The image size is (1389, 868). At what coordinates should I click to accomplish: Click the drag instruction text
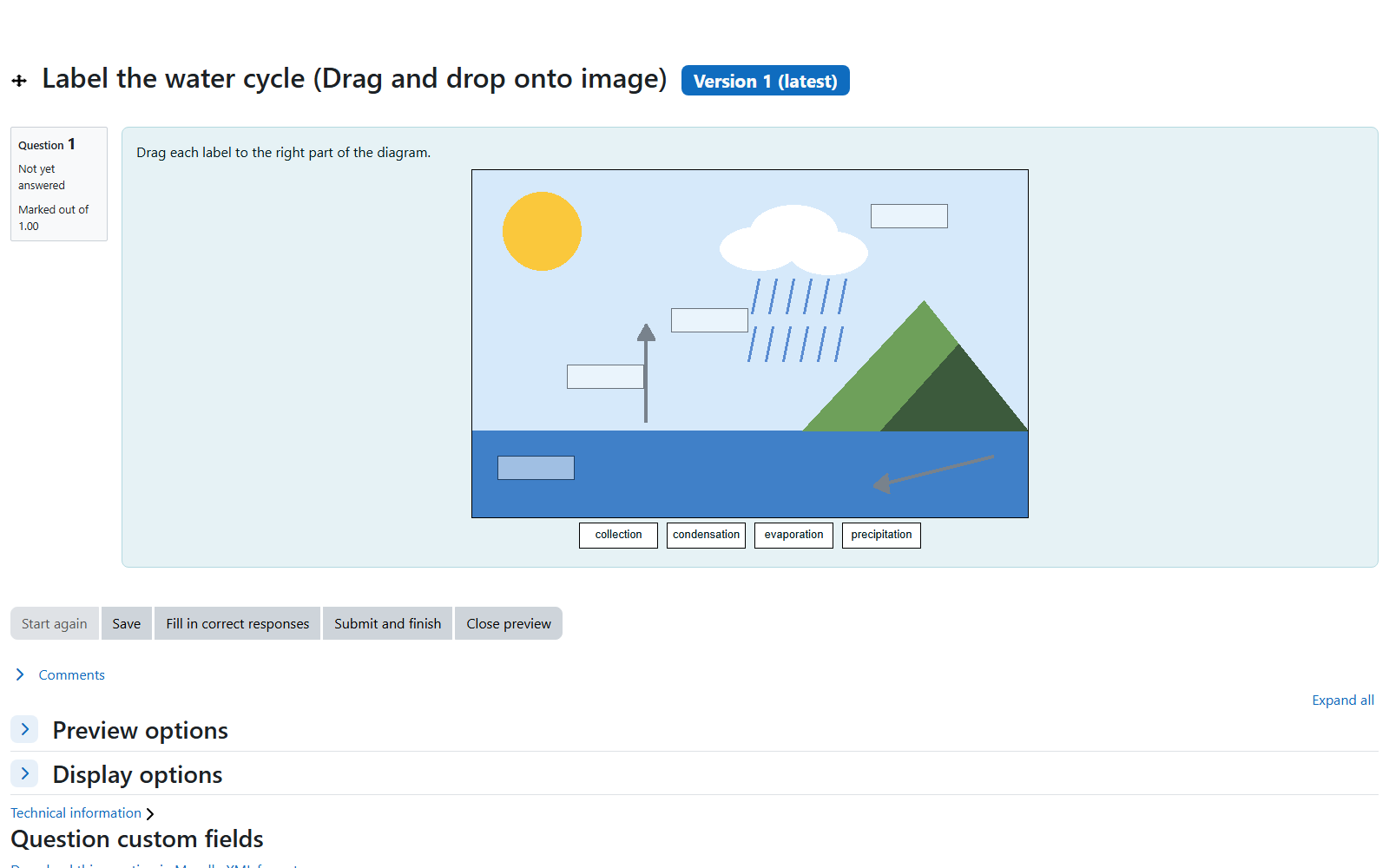tap(283, 152)
